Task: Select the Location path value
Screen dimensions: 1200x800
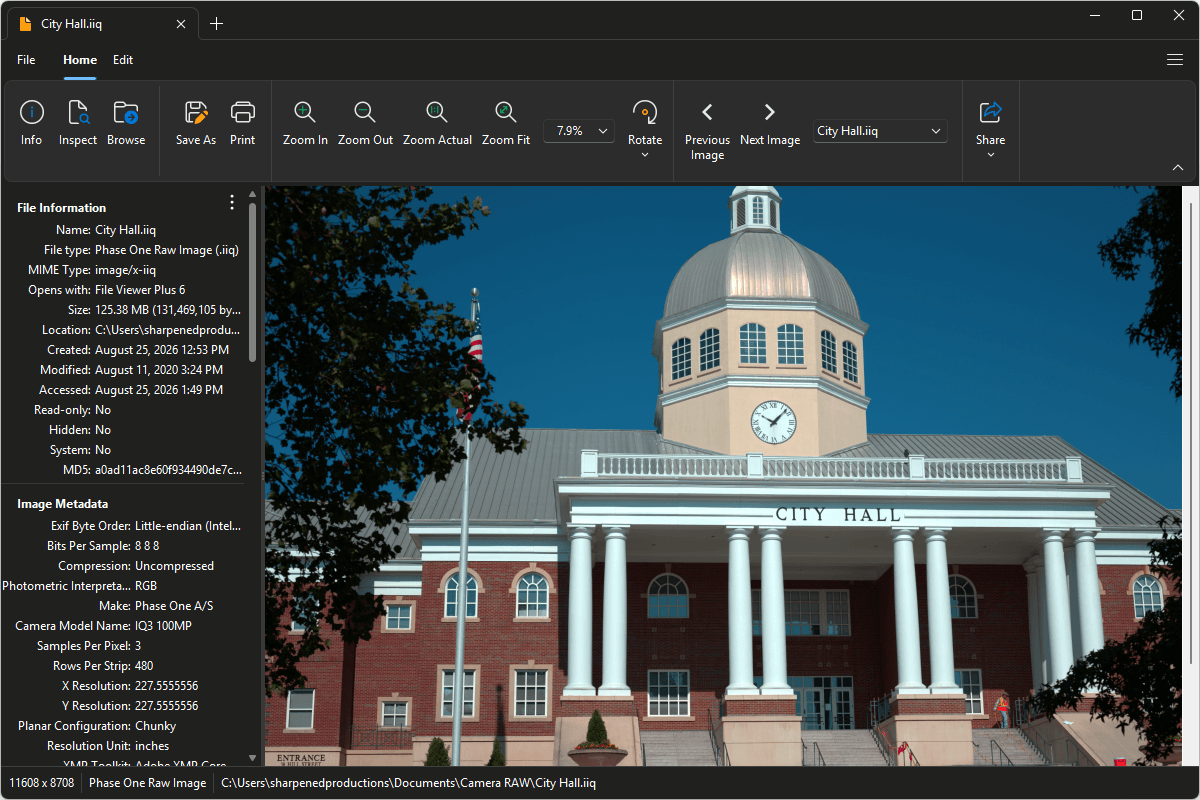Action: (x=168, y=330)
